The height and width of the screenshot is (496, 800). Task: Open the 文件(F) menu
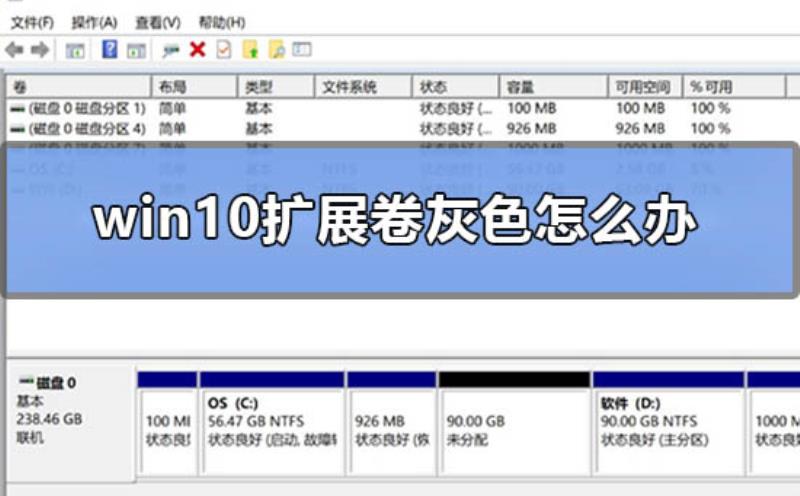pyautogui.click(x=32, y=22)
